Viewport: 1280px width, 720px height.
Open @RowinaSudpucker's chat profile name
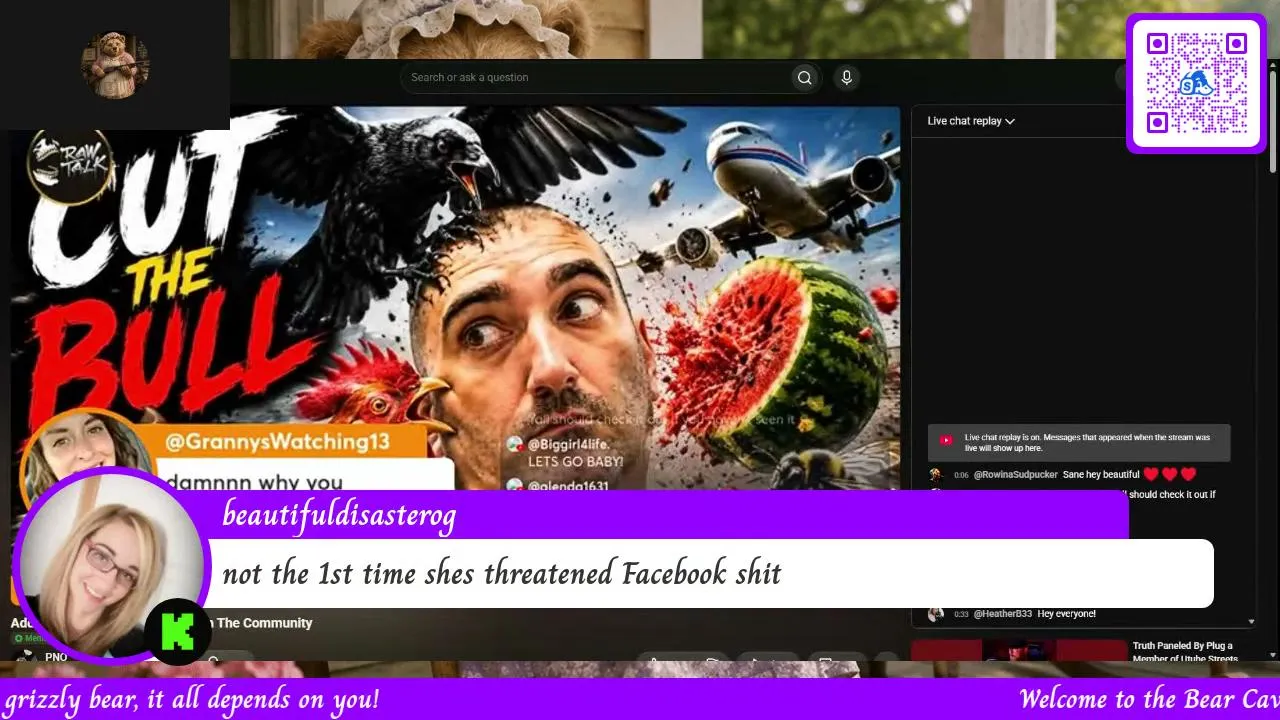pyautogui.click(x=1015, y=475)
